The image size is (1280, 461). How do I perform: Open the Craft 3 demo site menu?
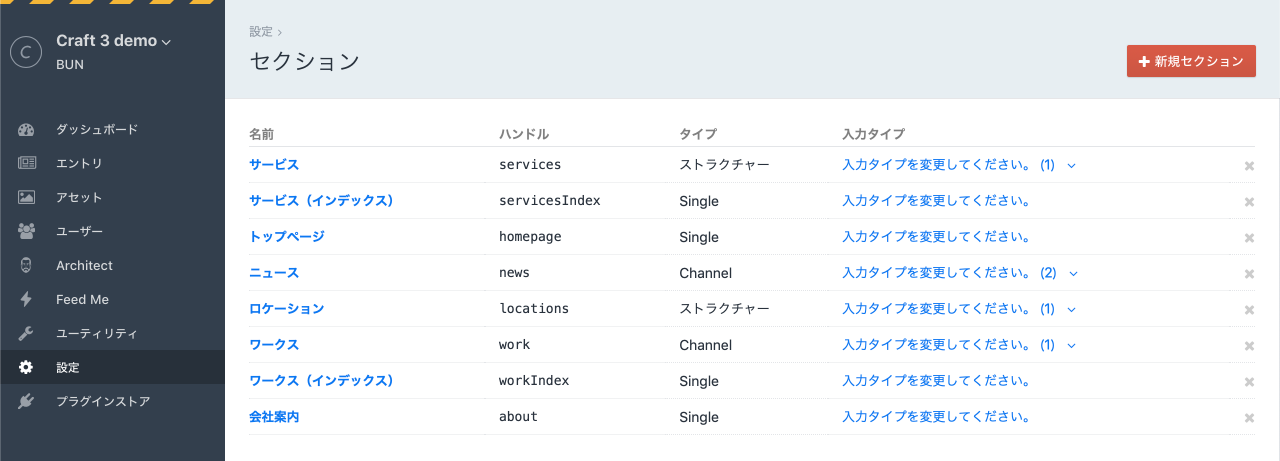click(113, 41)
